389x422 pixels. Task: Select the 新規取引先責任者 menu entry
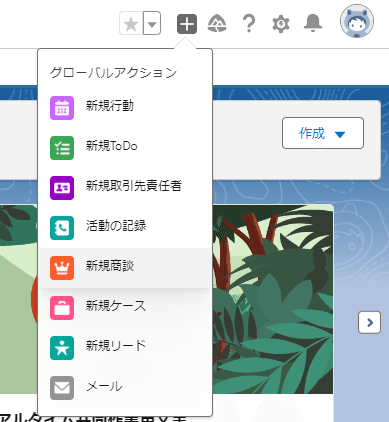point(125,188)
